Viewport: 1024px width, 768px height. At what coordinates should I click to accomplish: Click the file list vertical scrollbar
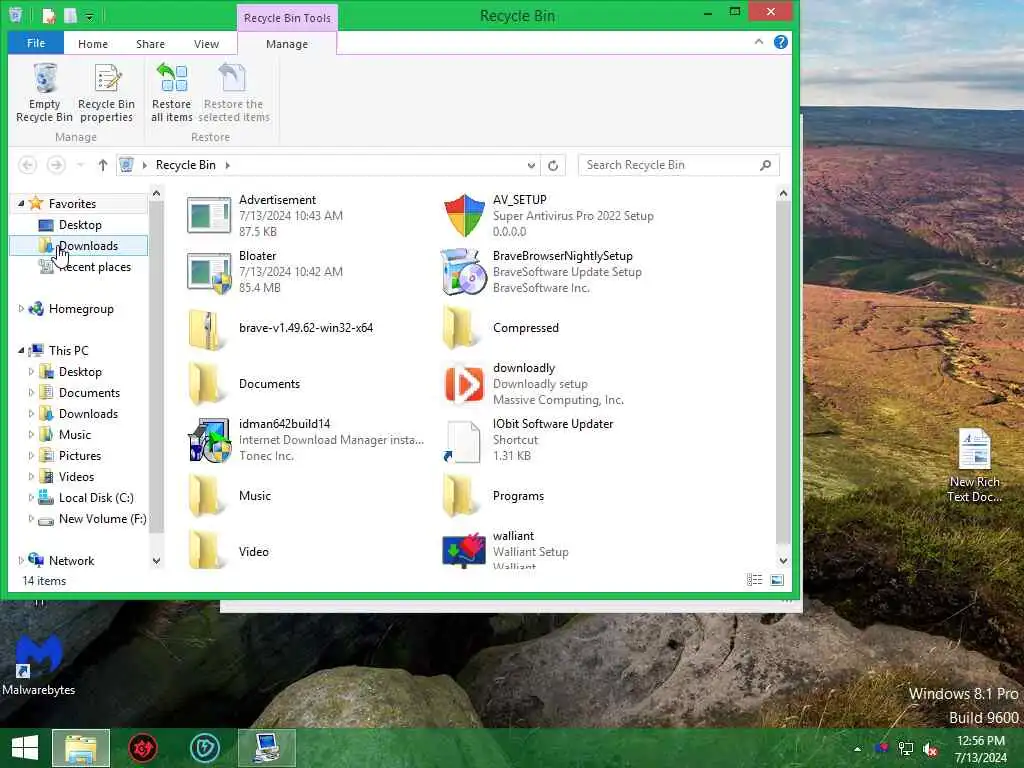coord(783,372)
